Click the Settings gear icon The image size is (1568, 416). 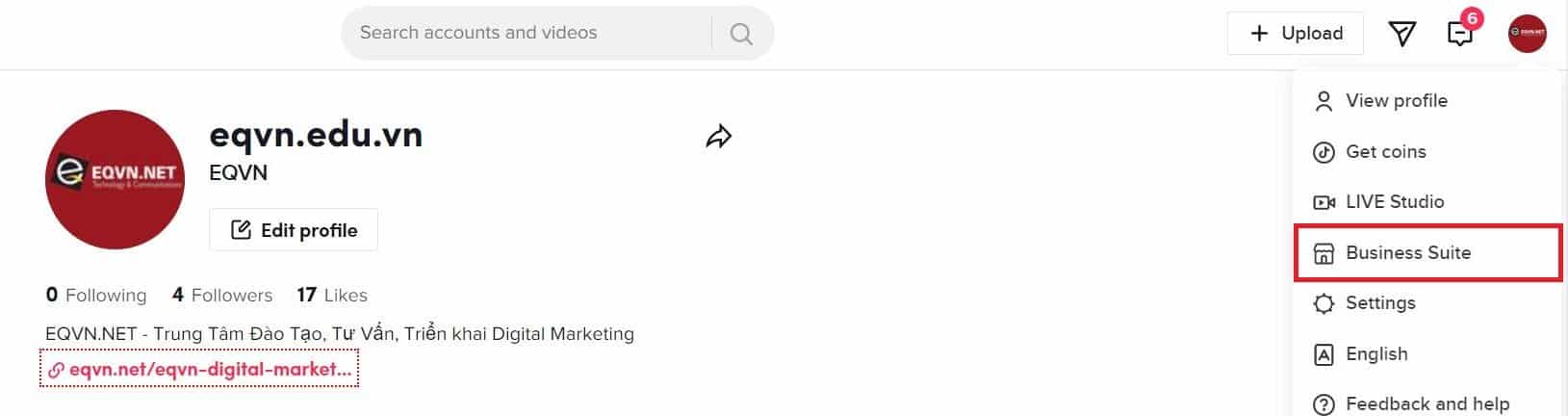point(1324,303)
